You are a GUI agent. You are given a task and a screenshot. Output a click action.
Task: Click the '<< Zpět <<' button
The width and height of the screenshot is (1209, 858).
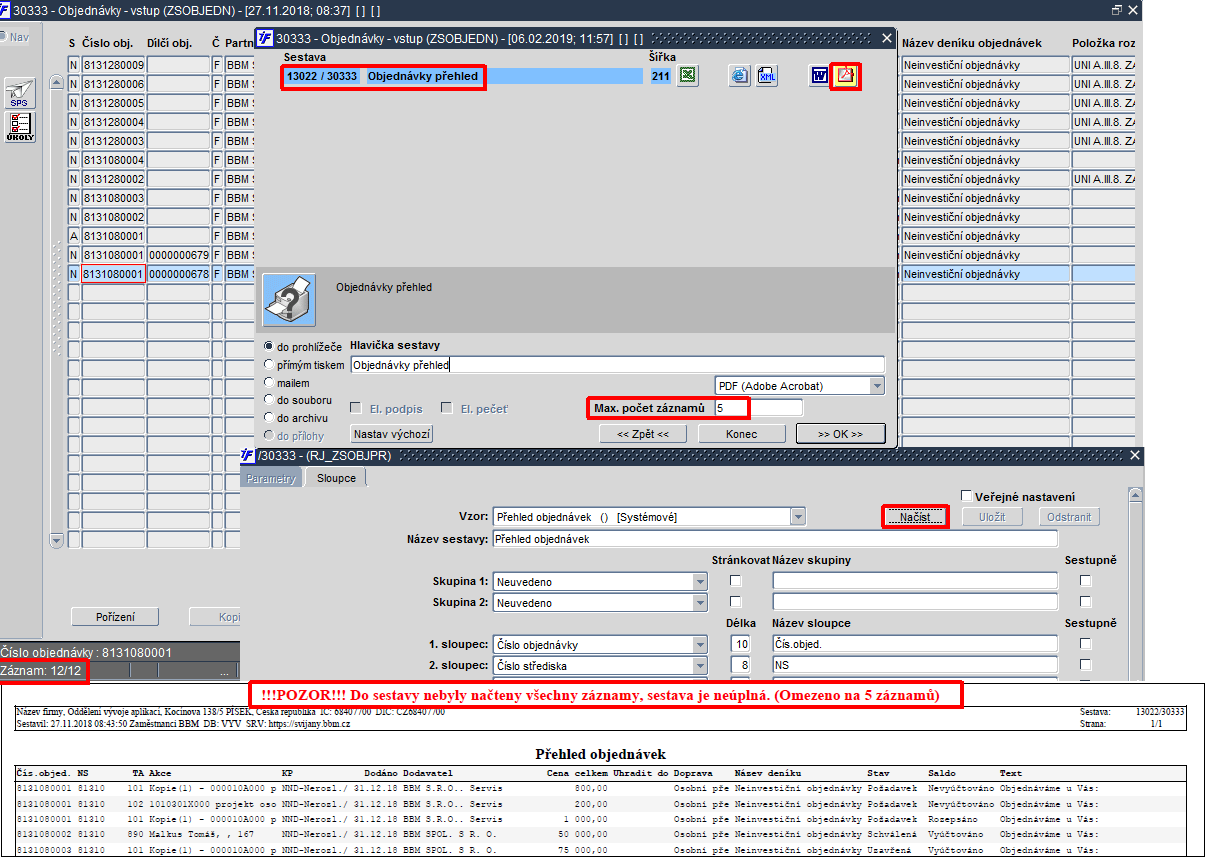(x=643, y=434)
